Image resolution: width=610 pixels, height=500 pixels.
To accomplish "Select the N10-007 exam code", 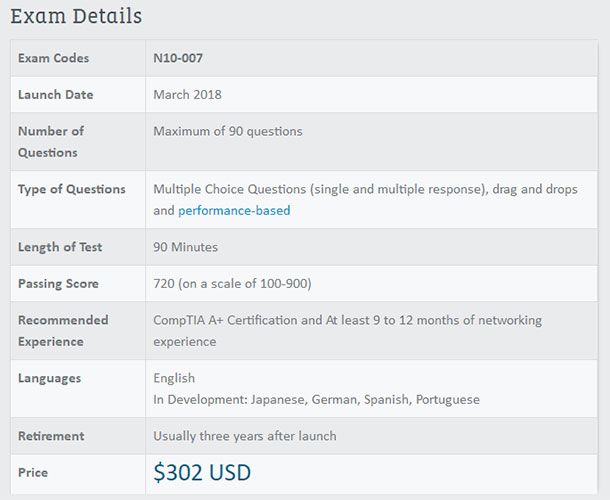I will (x=178, y=58).
